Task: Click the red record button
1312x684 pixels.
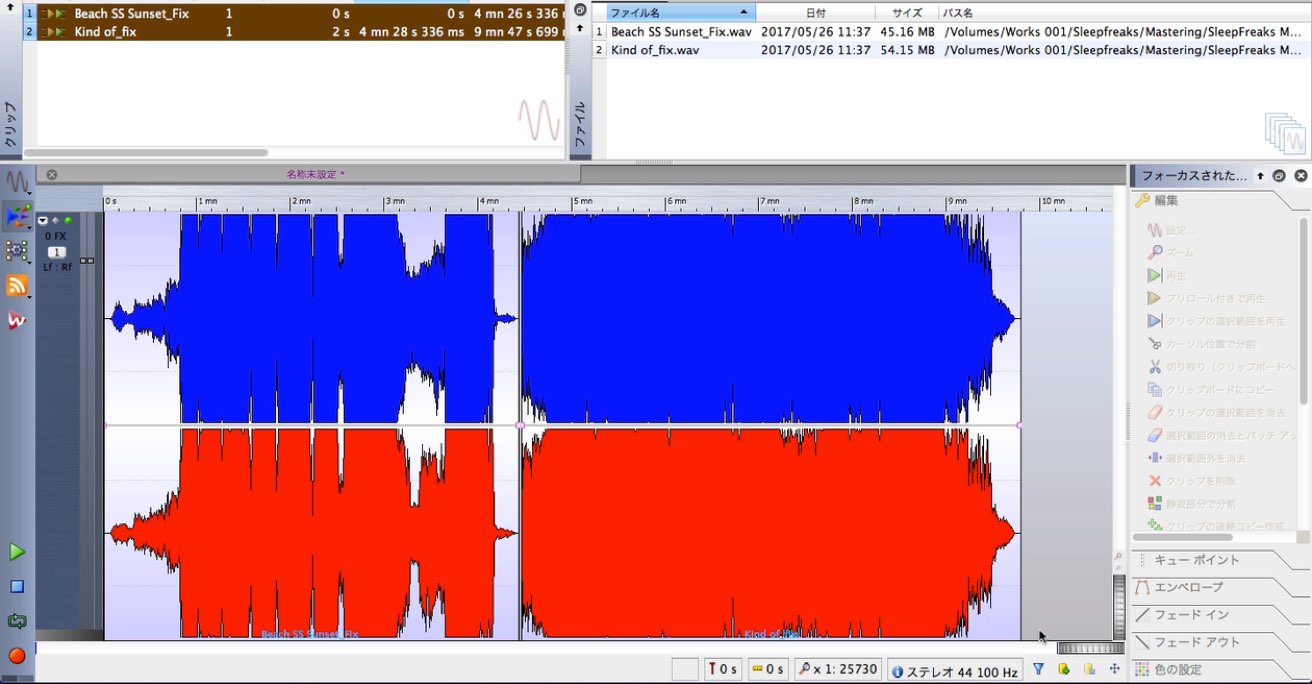Action: pos(17,656)
